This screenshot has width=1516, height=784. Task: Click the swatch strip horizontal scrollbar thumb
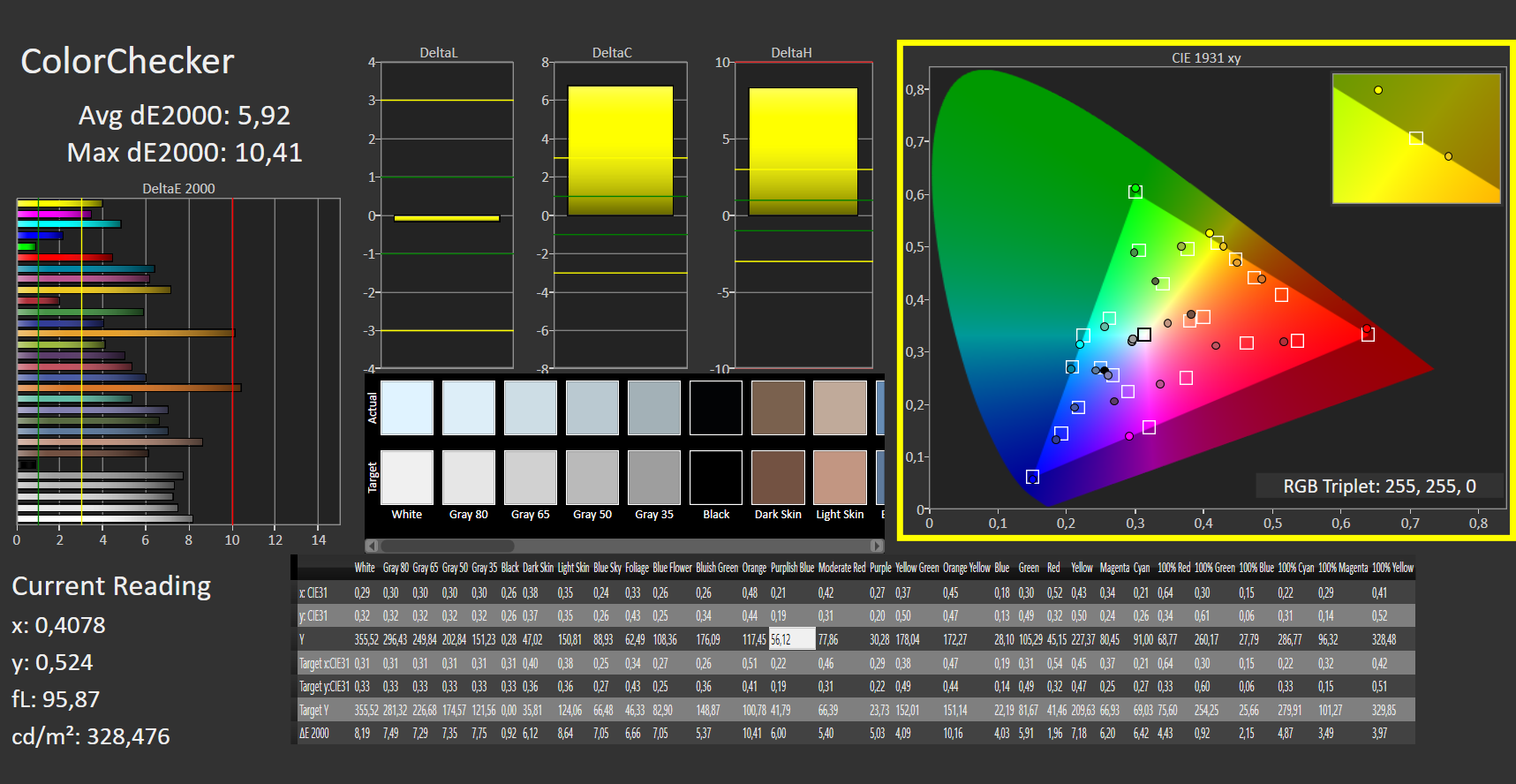pyautogui.click(x=447, y=546)
